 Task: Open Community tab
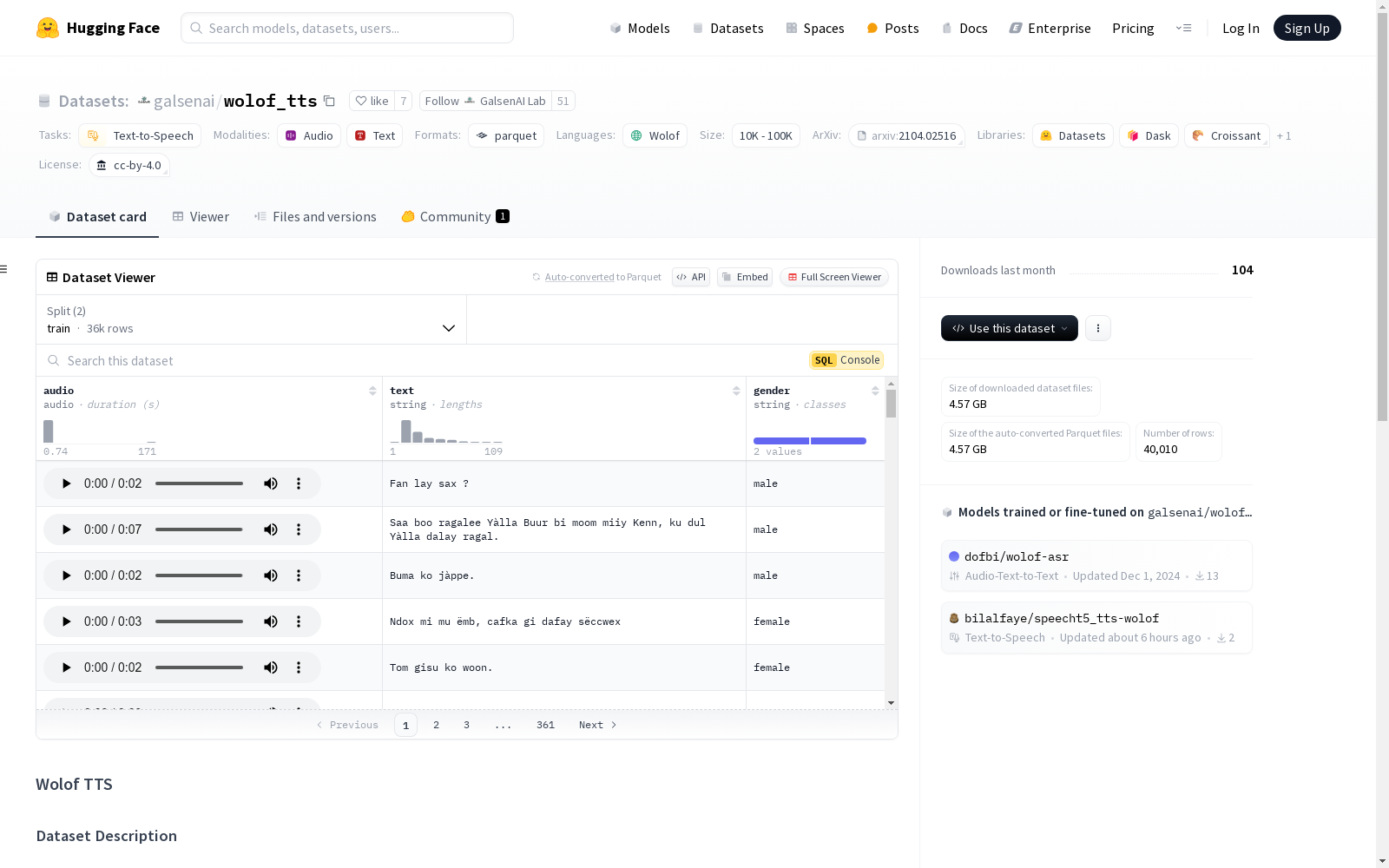pos(455,216)
